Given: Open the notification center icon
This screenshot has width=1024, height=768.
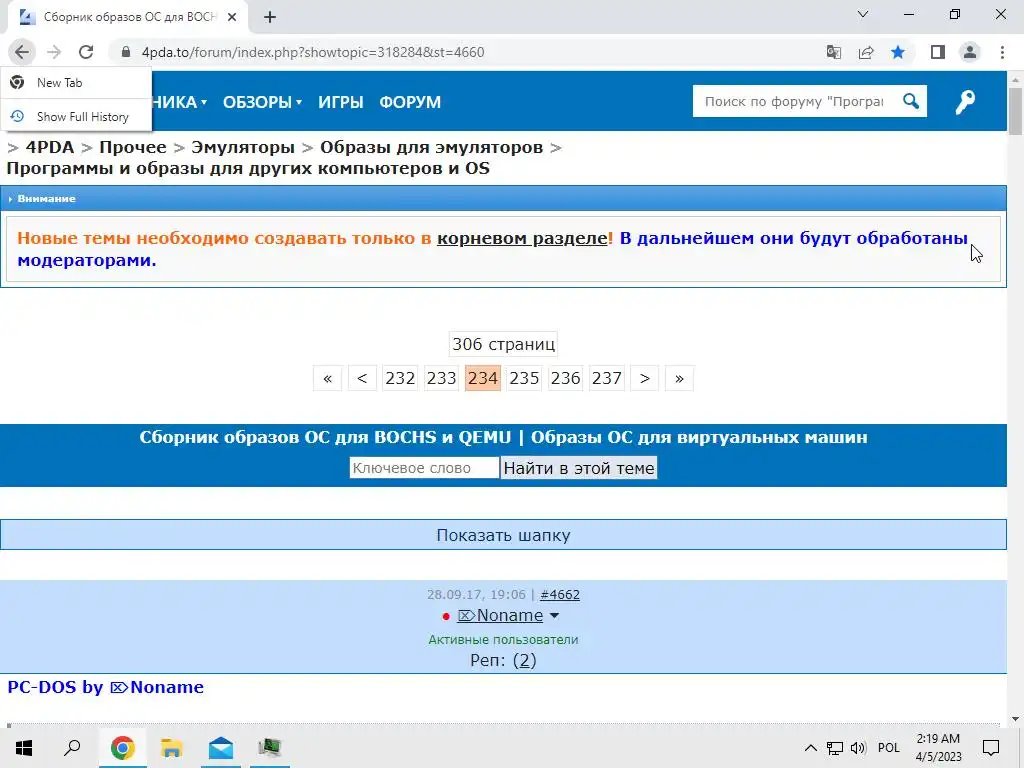Looking at the screenshot, I should [x=991, y=747].
